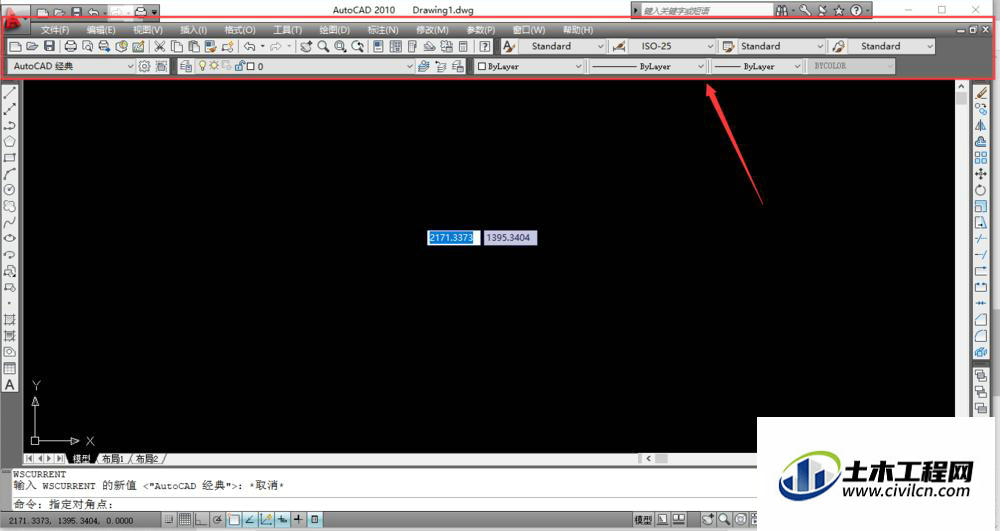The height and width of the screenshot is (531, 1000).
Task: Select the Move modify tool
Action: coord(981,174)
